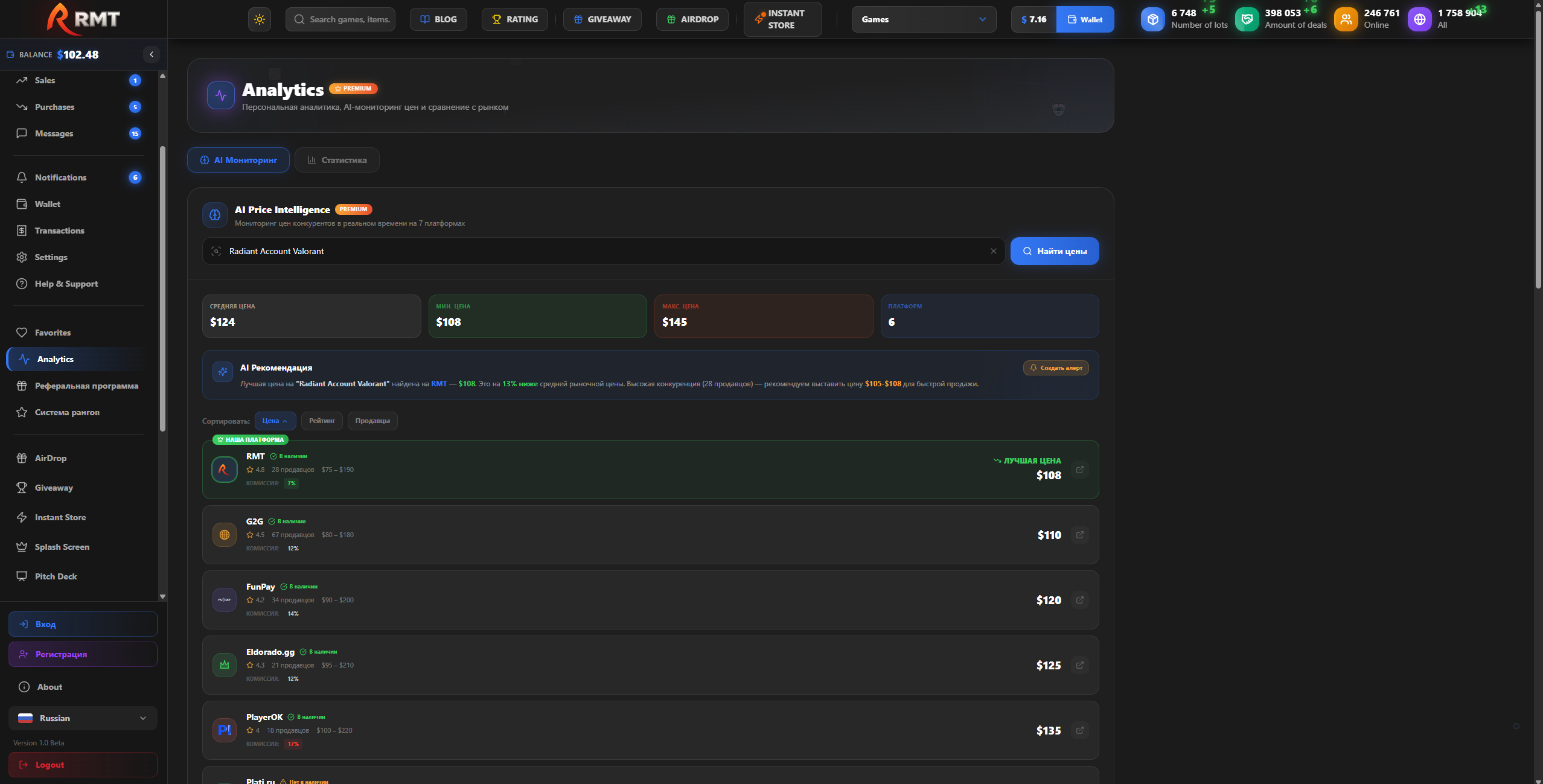This screenshot has height=784, width=1543.
Task: Click the Eldorado.gg platform logo icon
Action: pos(225,665)
